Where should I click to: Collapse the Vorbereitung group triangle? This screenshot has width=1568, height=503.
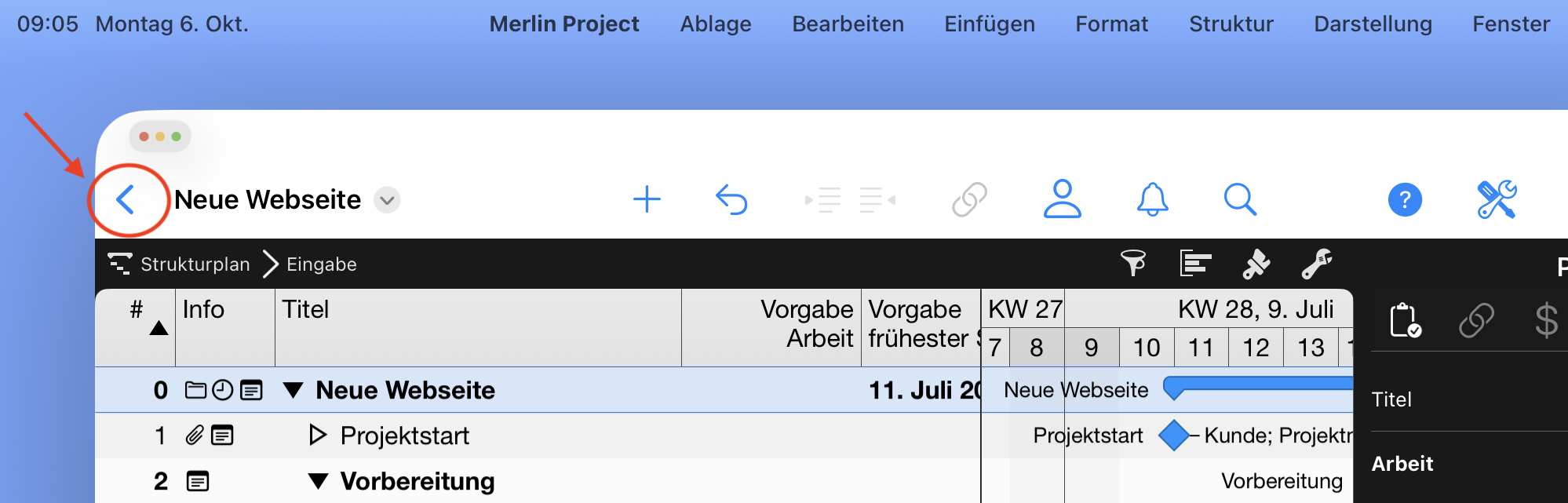pos(318,481)
